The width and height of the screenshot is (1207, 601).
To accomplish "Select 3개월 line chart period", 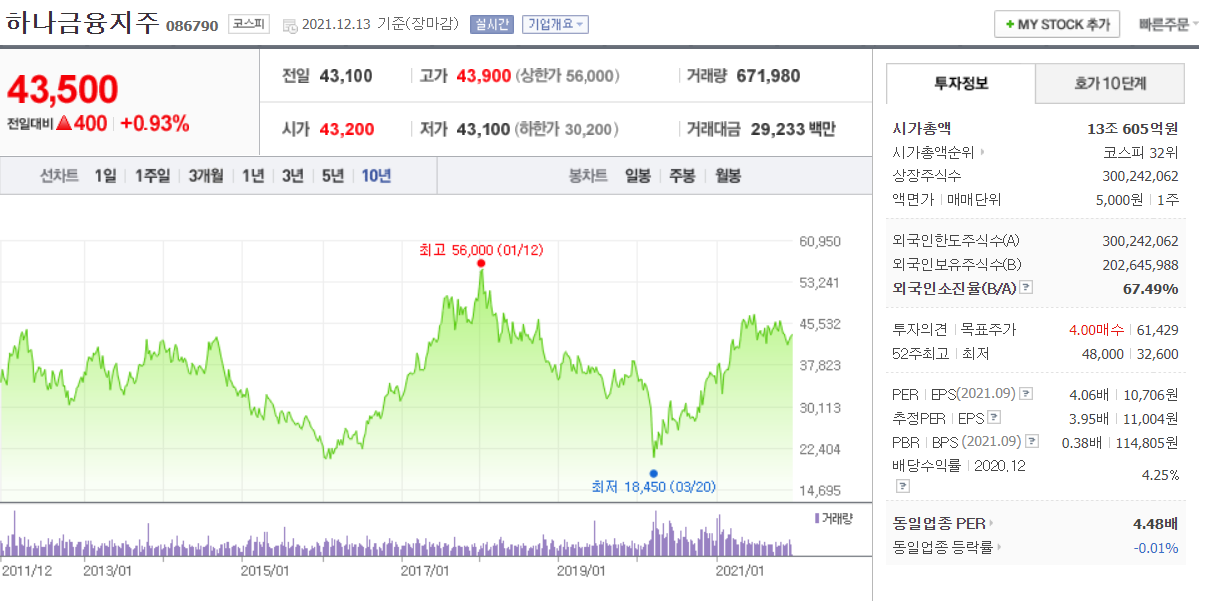I will coord(206,176).
